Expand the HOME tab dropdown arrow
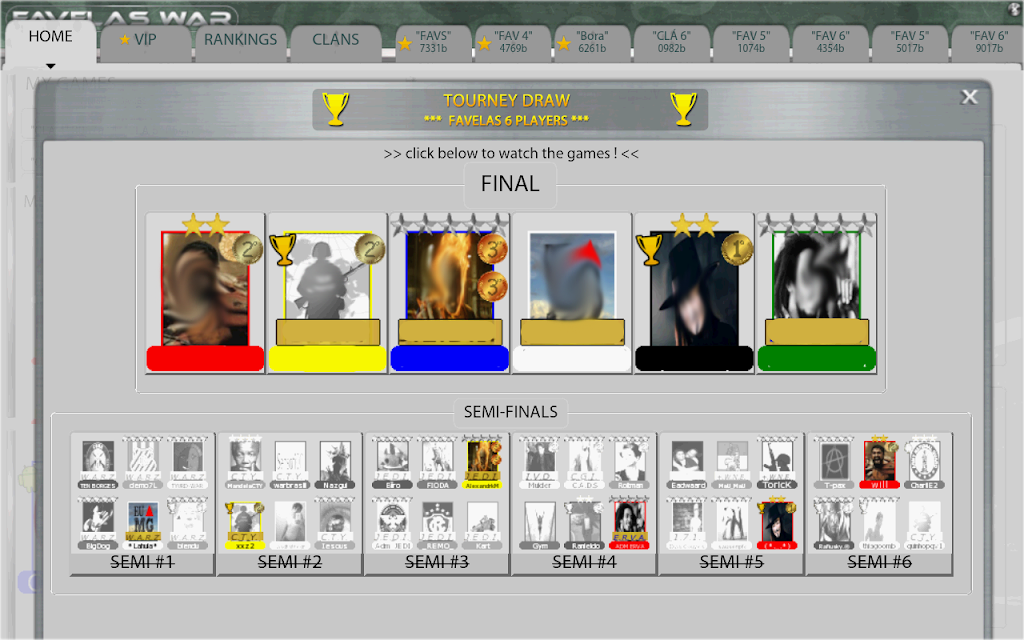The height and width of the screenshot is (640, 1024). 50,65
